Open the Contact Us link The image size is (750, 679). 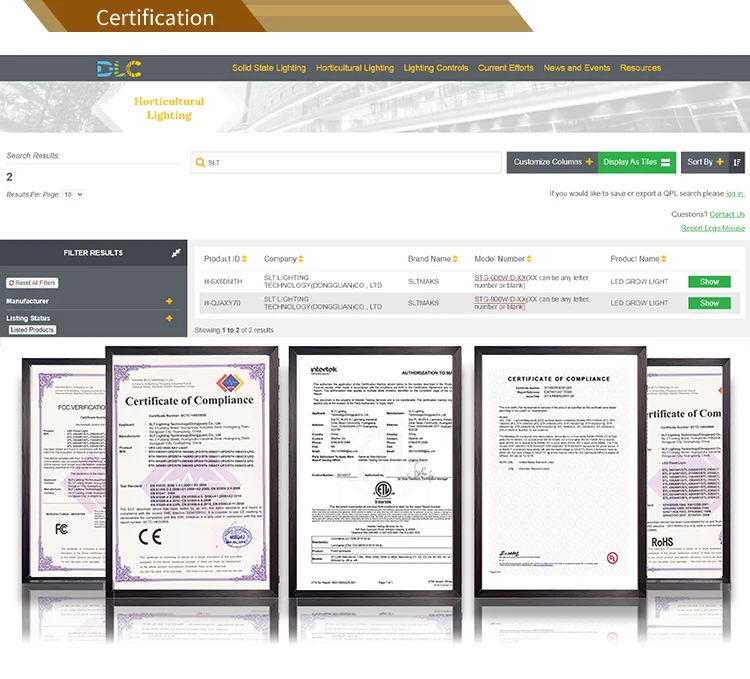(727, 214)
